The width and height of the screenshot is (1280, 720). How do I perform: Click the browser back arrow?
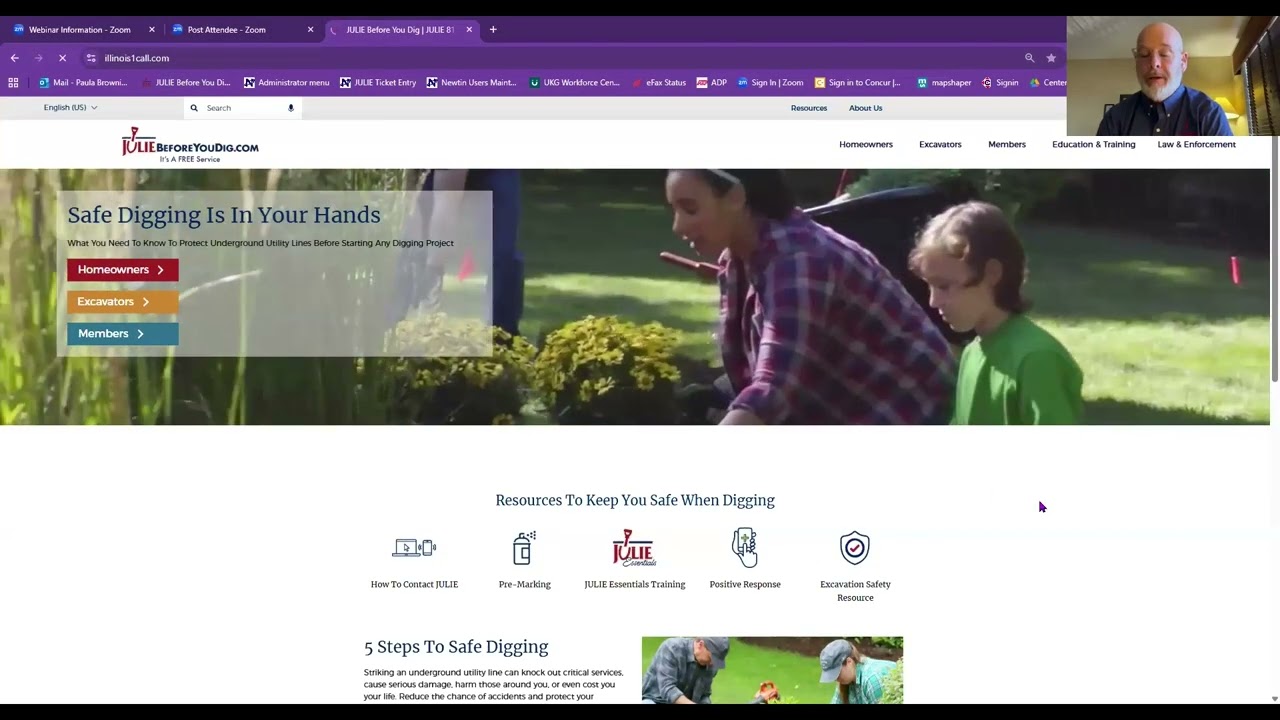coord(14,58)
